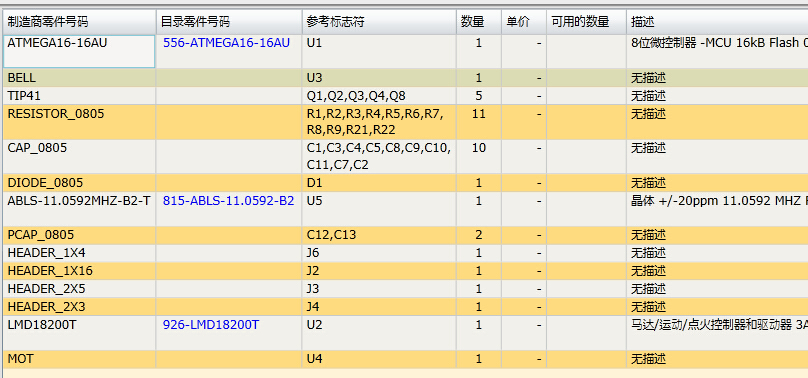Select the MOT part cell
808x378 pixels.
pyautogui.click(x=80, y=359)
